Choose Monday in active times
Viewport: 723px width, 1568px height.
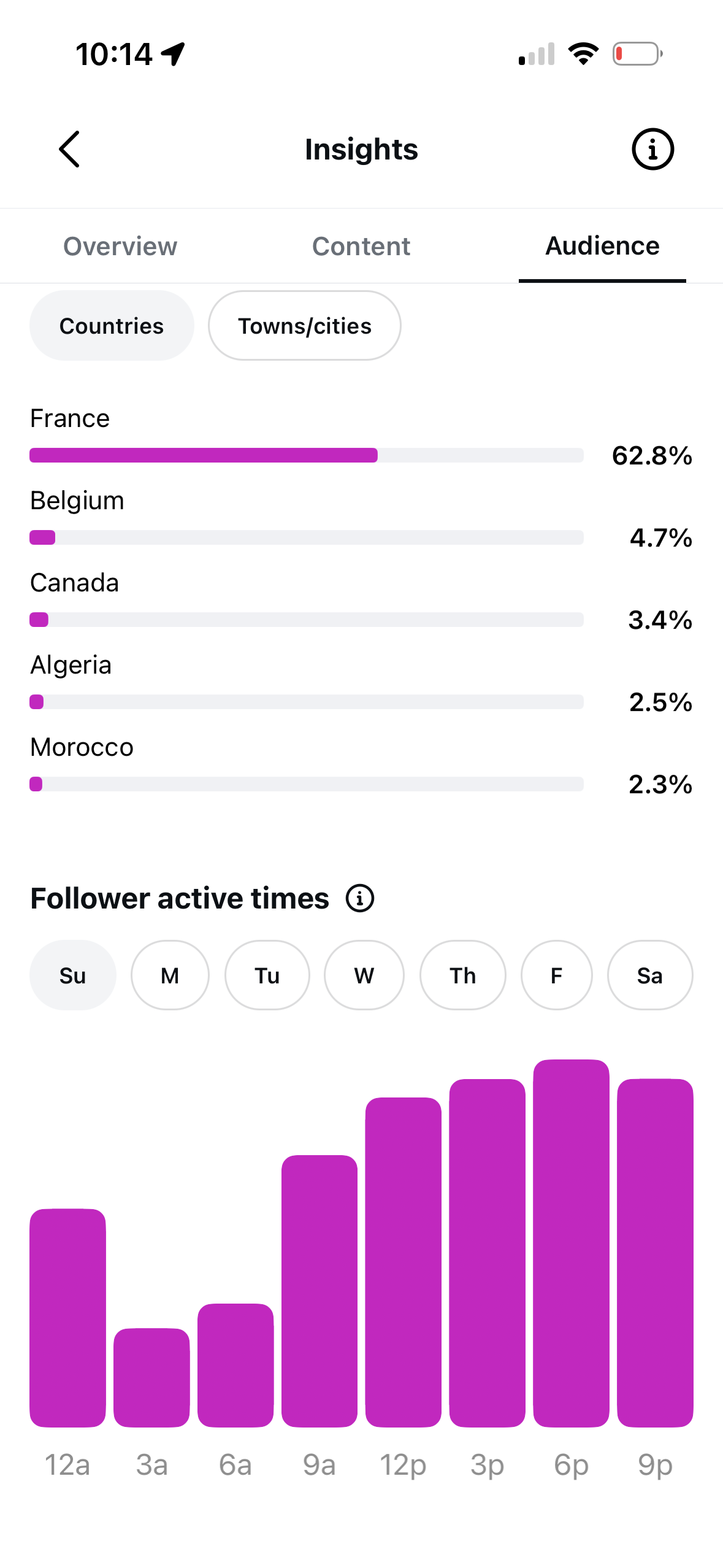pos(170,975)
